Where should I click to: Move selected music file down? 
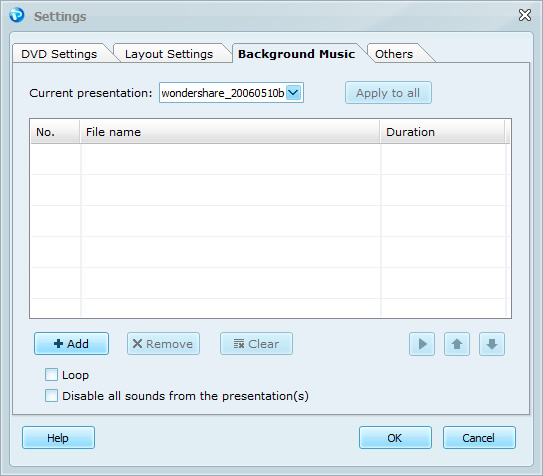click(492, 344)
